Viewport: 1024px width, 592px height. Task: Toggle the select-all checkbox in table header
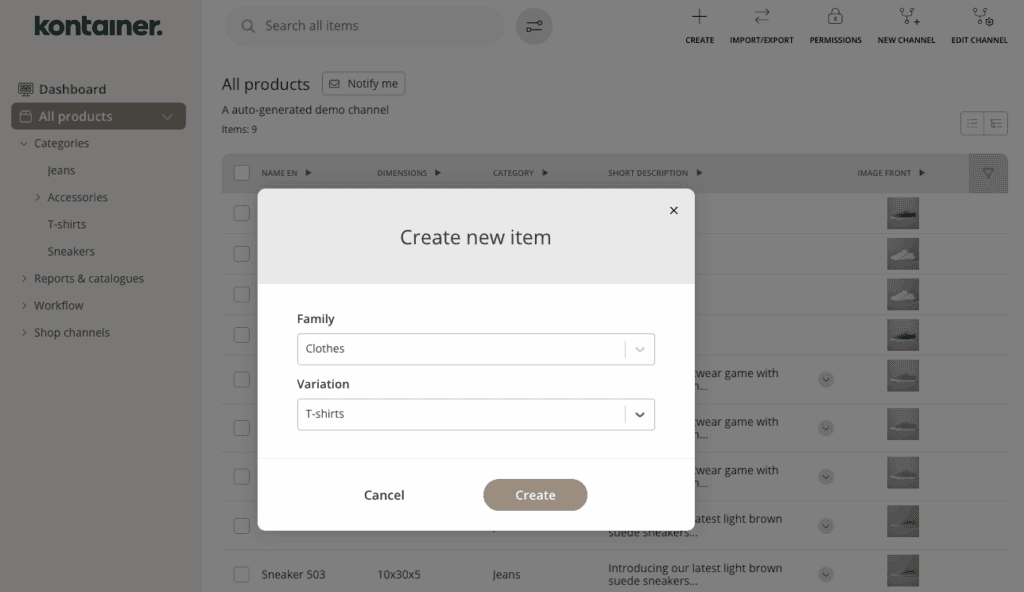[242, 173]
